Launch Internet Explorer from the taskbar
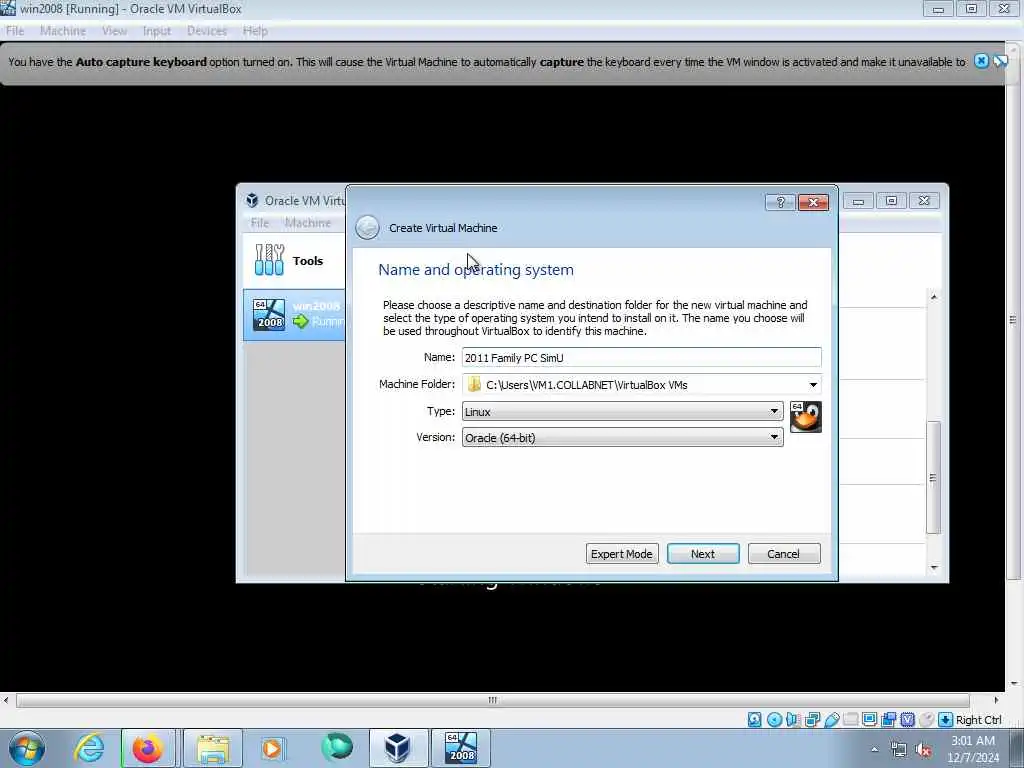 89,748
